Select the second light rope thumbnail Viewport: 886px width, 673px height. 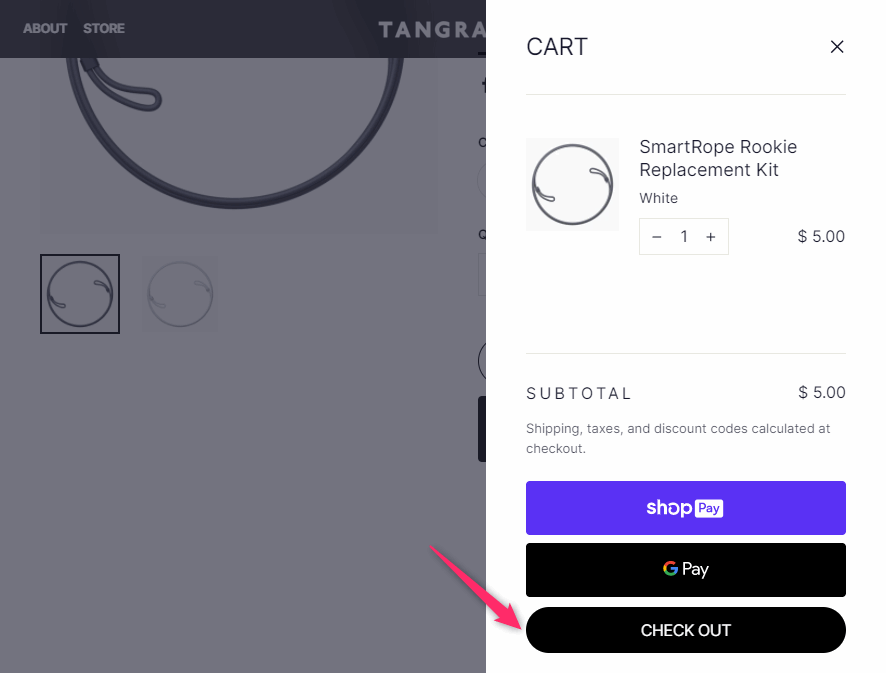pyautogui.click(x=180, y=294)
